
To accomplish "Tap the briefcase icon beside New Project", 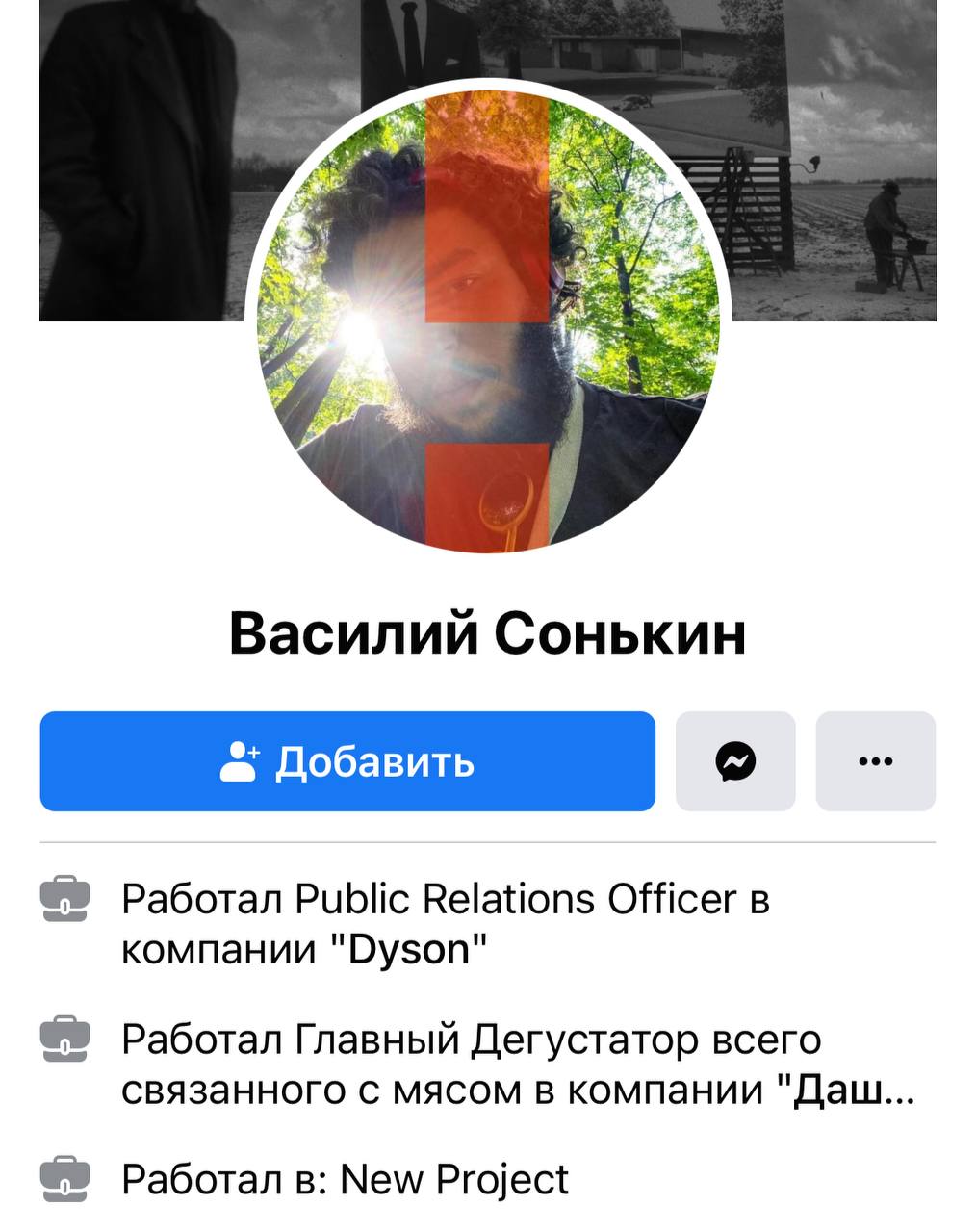I will tap(64, 1179).
